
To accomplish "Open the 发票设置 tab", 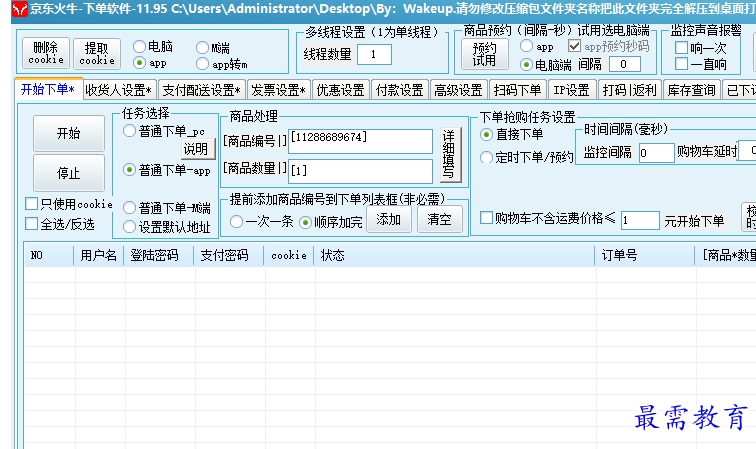I will 279,90.
